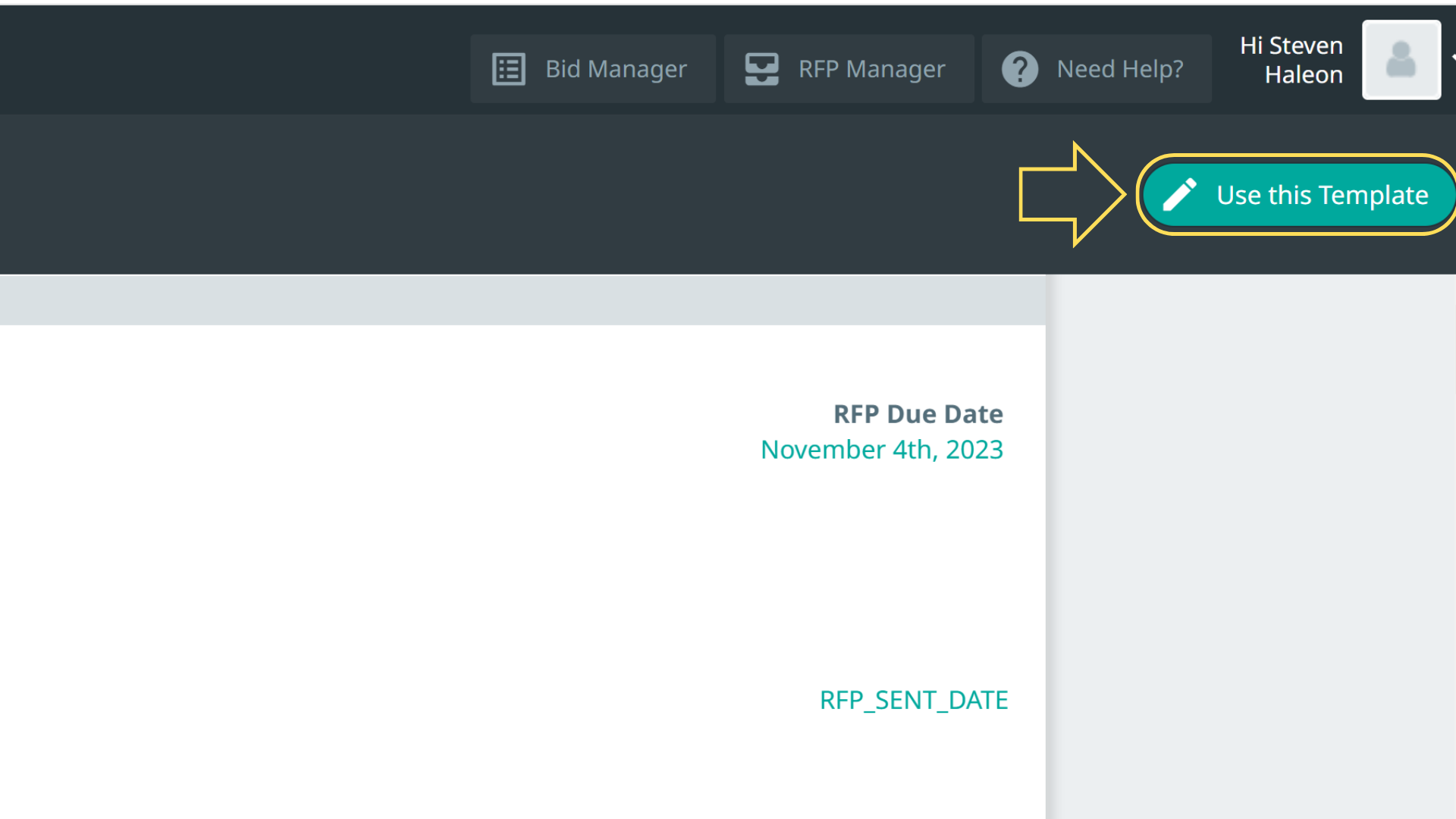Click the Hi Steven Haleon greeting text
Viewport: 1456px width, 819px height.
(1291, 45)
